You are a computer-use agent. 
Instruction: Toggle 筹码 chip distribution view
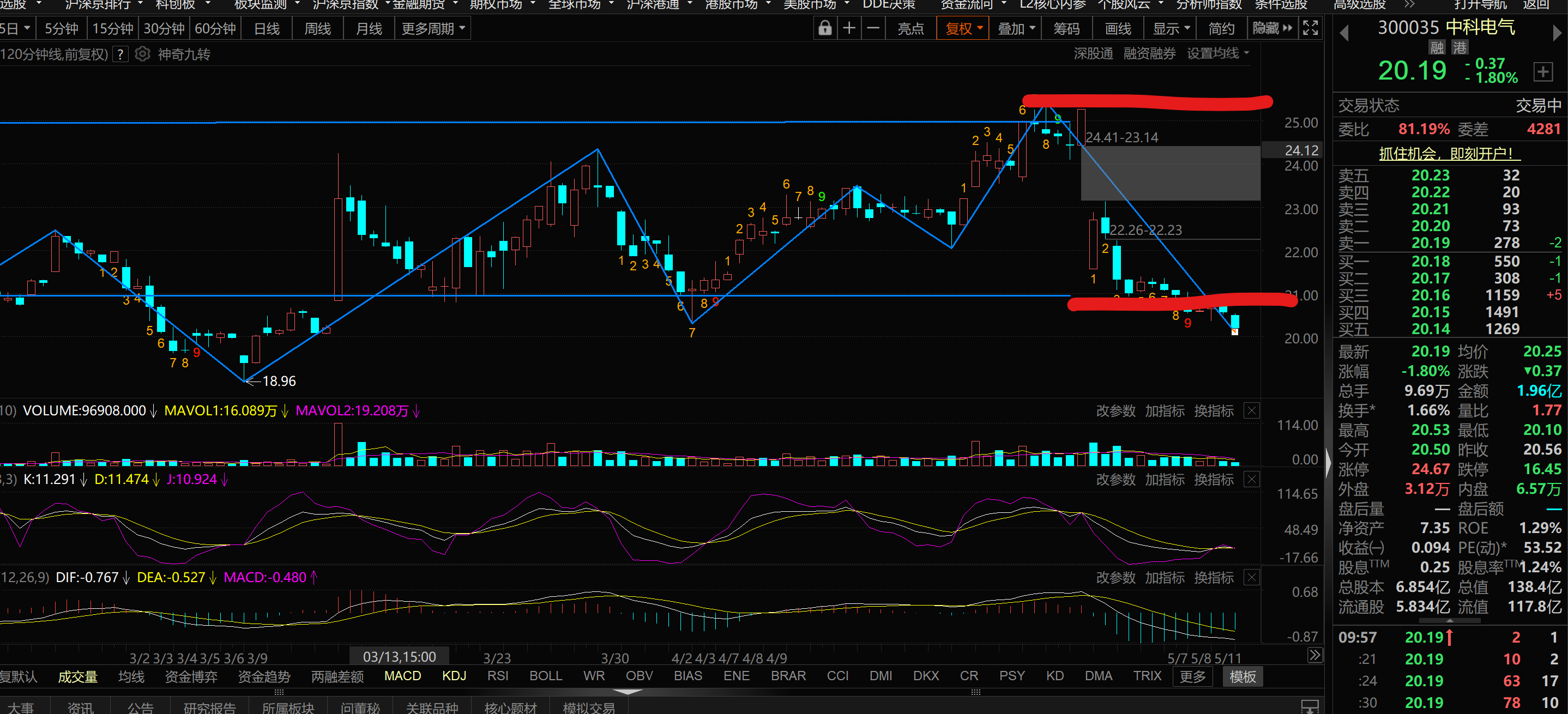pyautogui.click(x=1066, y=28)
